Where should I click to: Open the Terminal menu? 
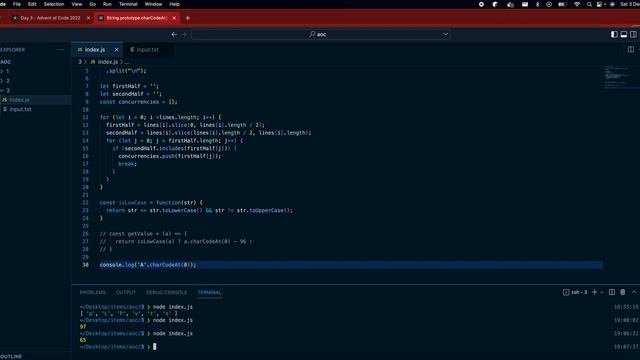128,4
